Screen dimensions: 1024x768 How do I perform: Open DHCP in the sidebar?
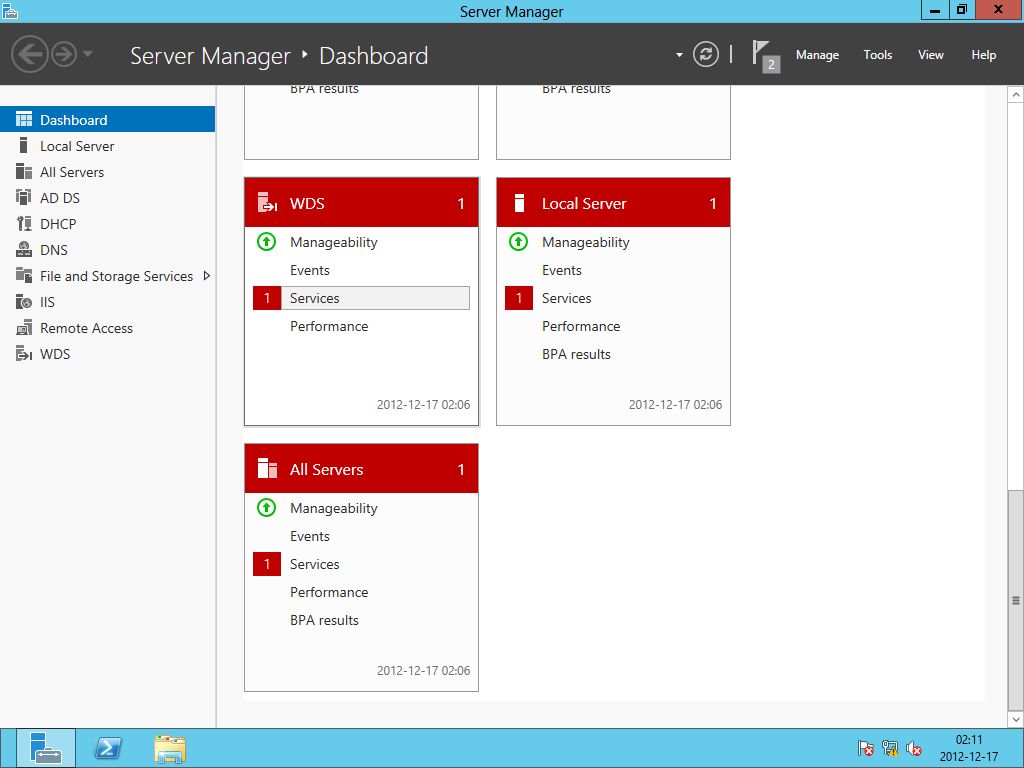(107, 224)
